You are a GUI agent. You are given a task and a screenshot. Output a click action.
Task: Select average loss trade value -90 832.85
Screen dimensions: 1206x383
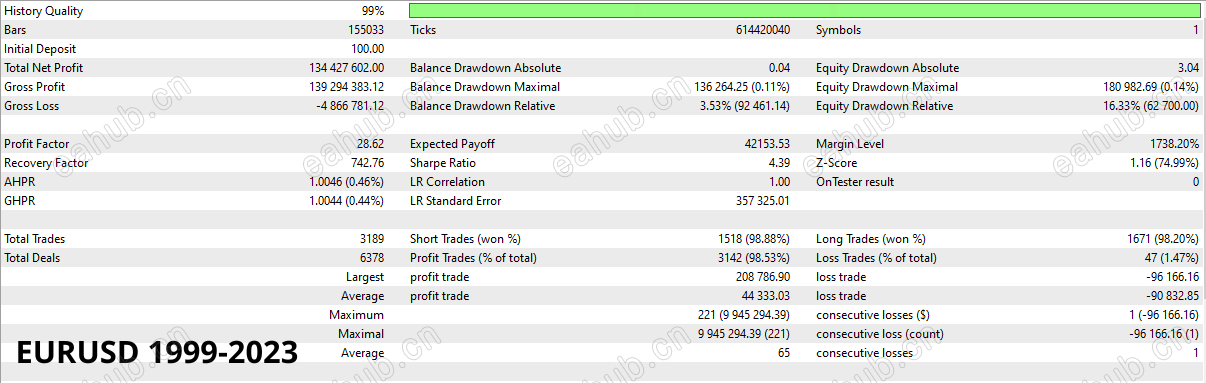1172,296
